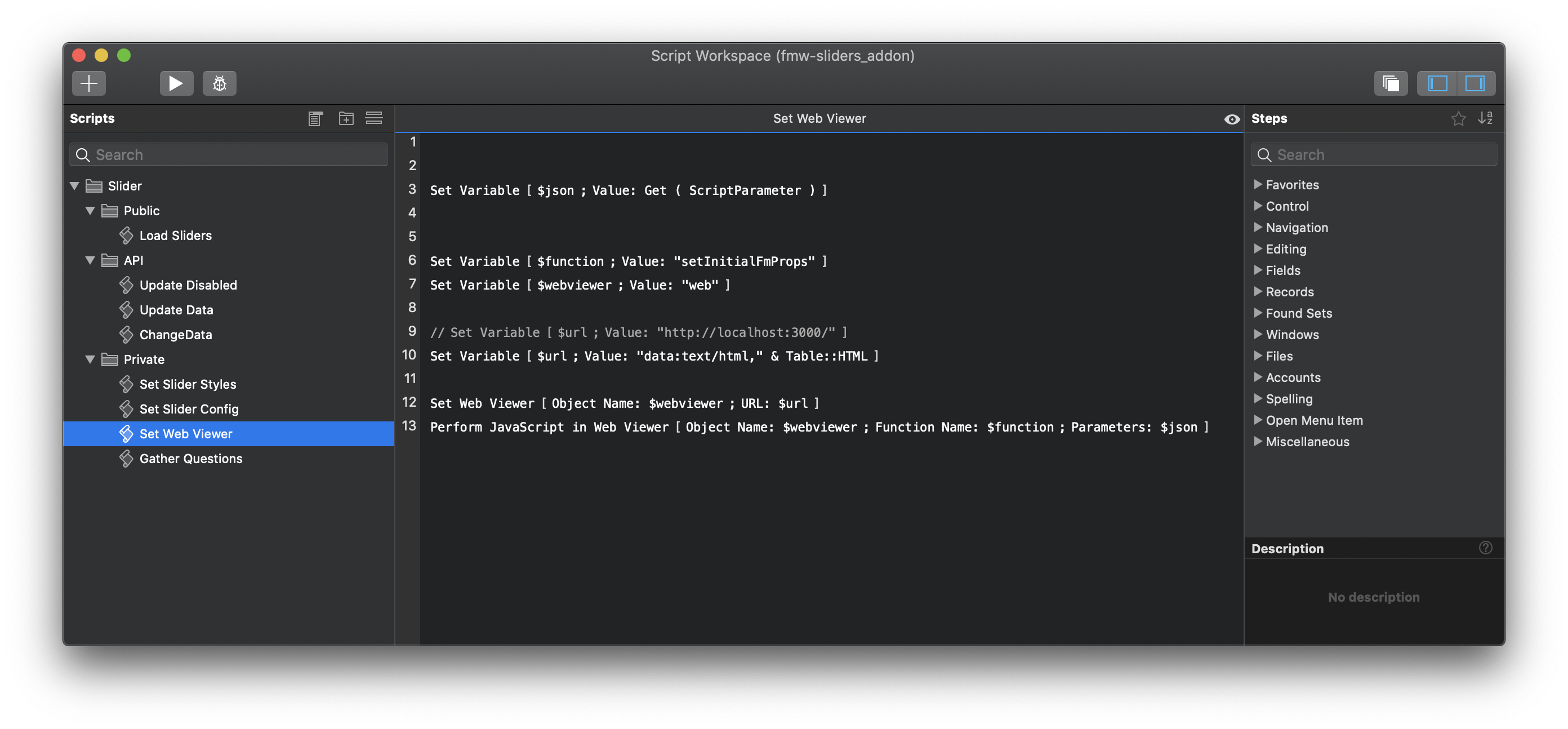Select the Set Slider Config script
Screen dimensions: 1568x729
[x=229, y=409]
